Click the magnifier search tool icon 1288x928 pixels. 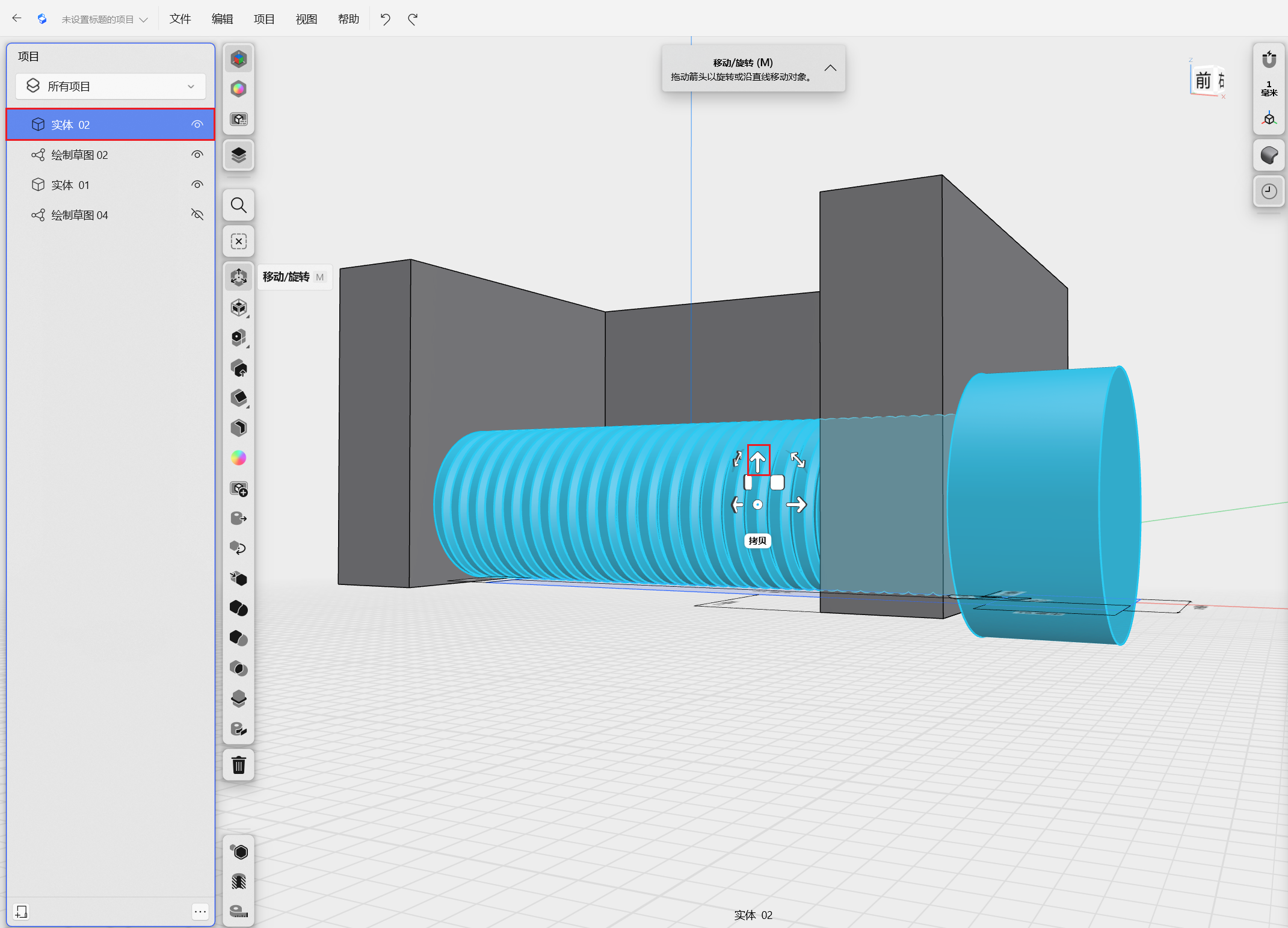pyautogui.click(x=239, y=206)
